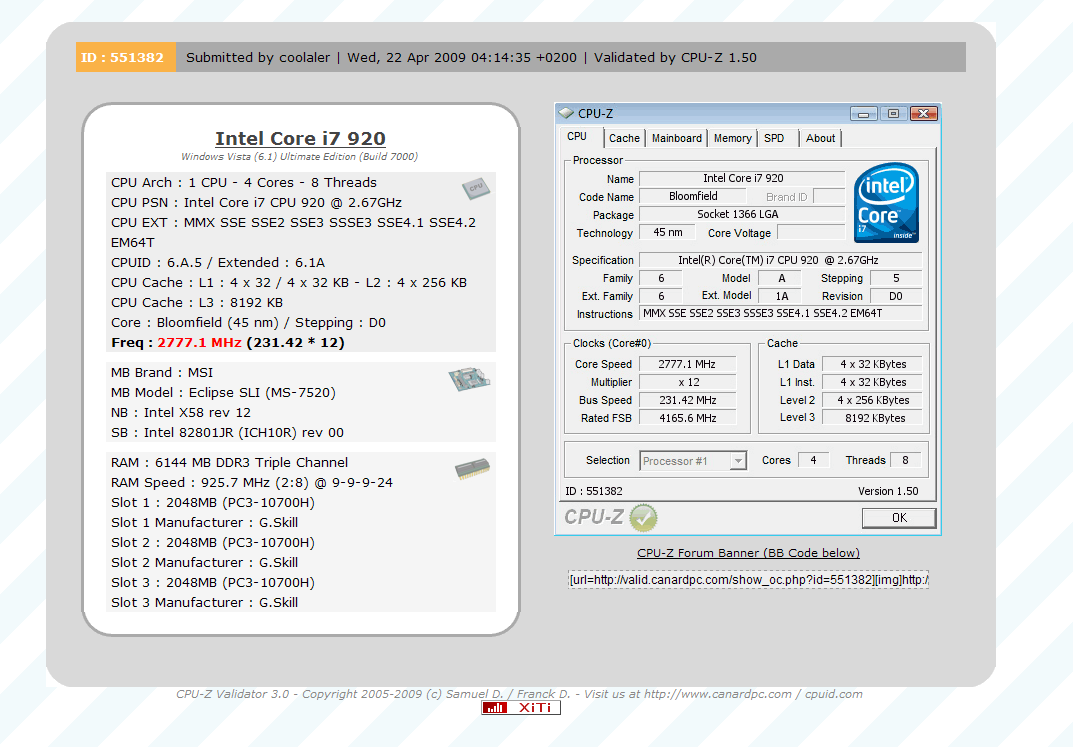Image resolution: width=1073 pixels, height=747 pixels.
Task: Click the Family field showing 6
Action: point(661,278)
